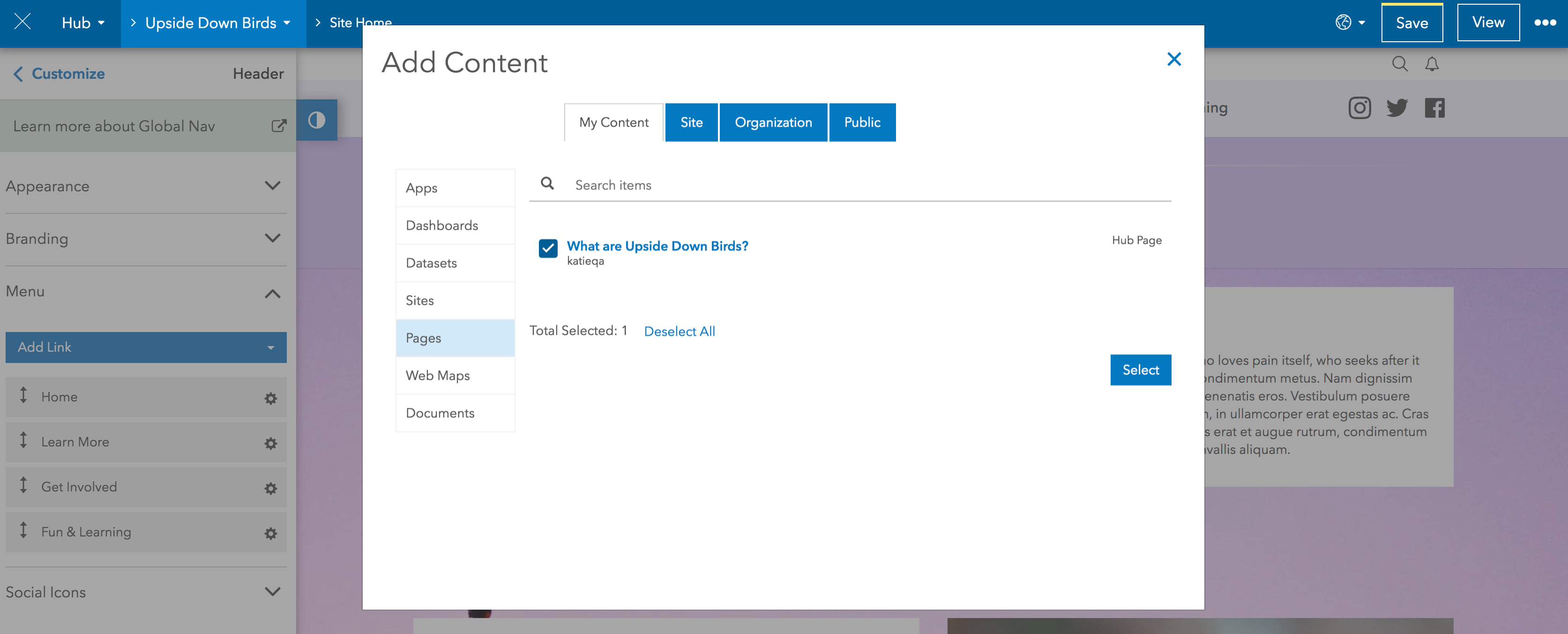Click the notification bell icon

click(x=1432, y=63)
